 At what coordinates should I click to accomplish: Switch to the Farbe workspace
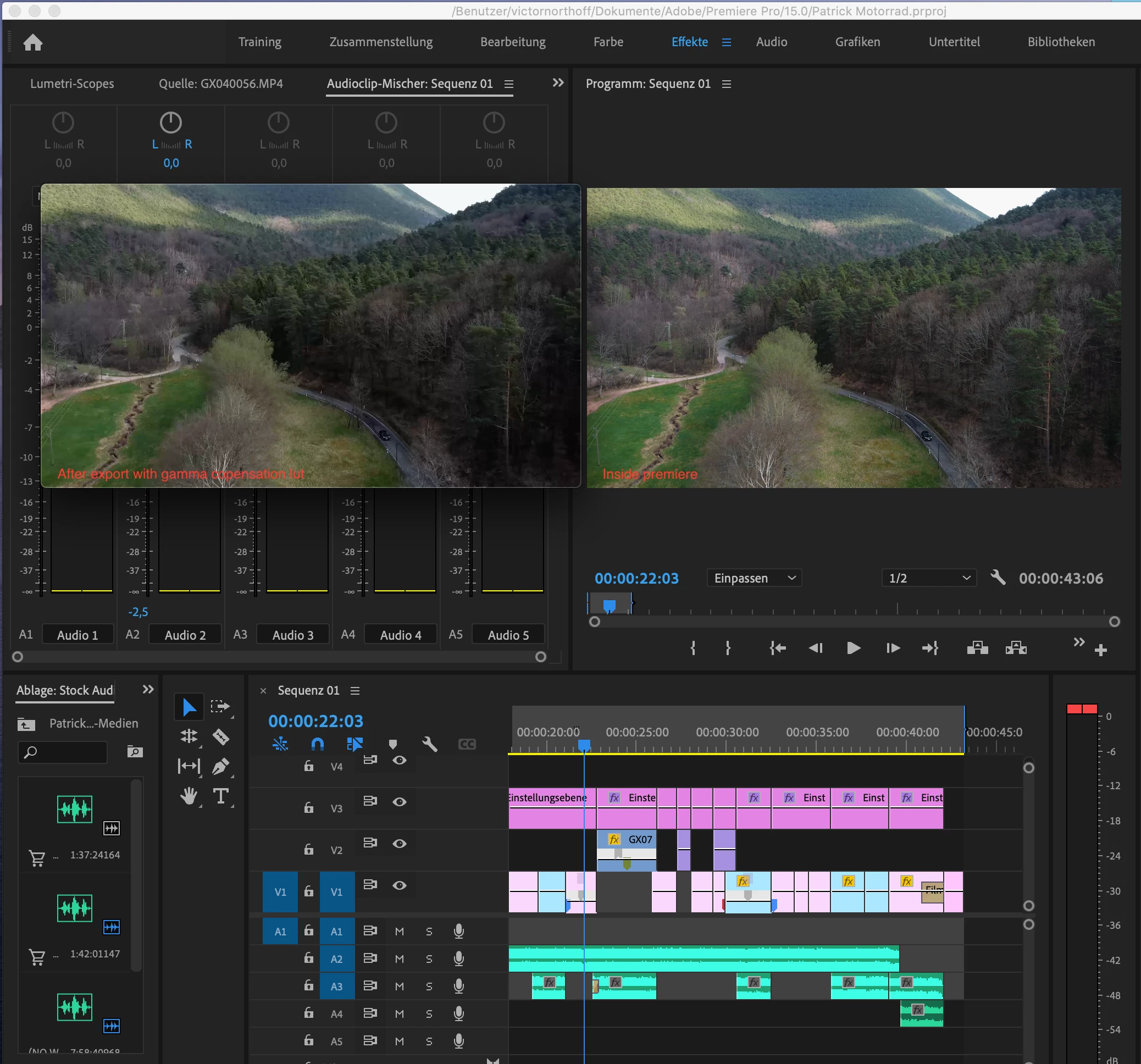608,42
